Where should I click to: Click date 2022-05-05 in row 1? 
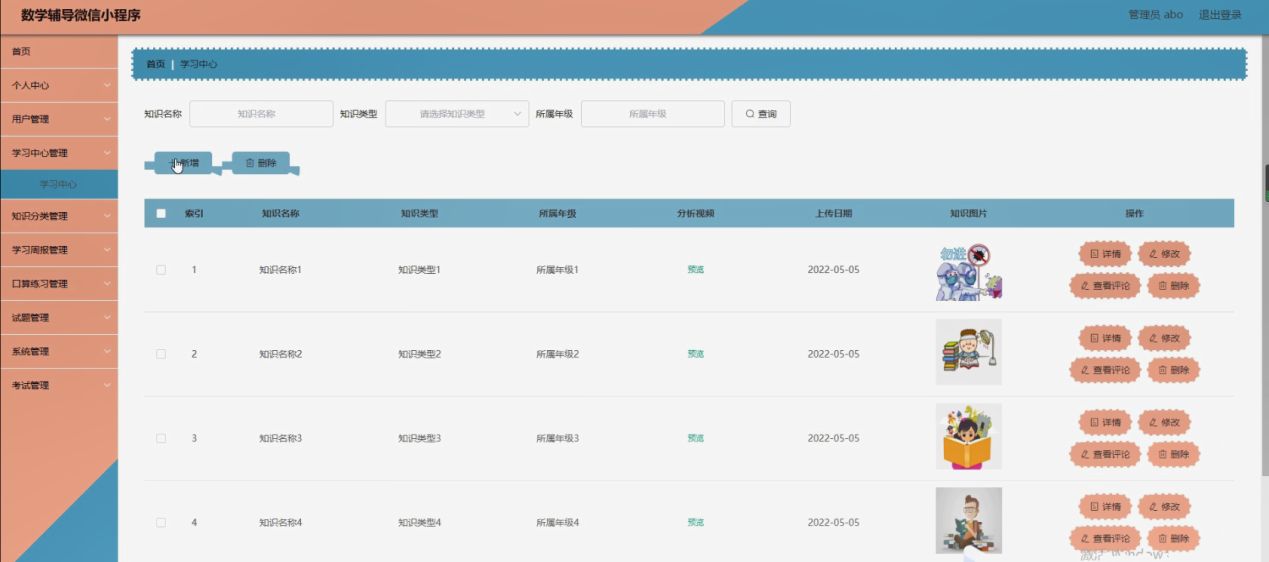pyautogui.click(x=833, y=270)
